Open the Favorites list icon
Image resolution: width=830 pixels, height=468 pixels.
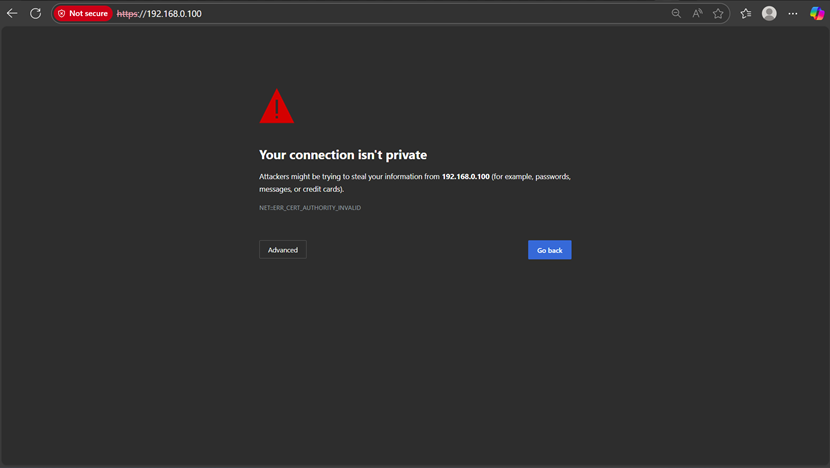tap(746, 13)
